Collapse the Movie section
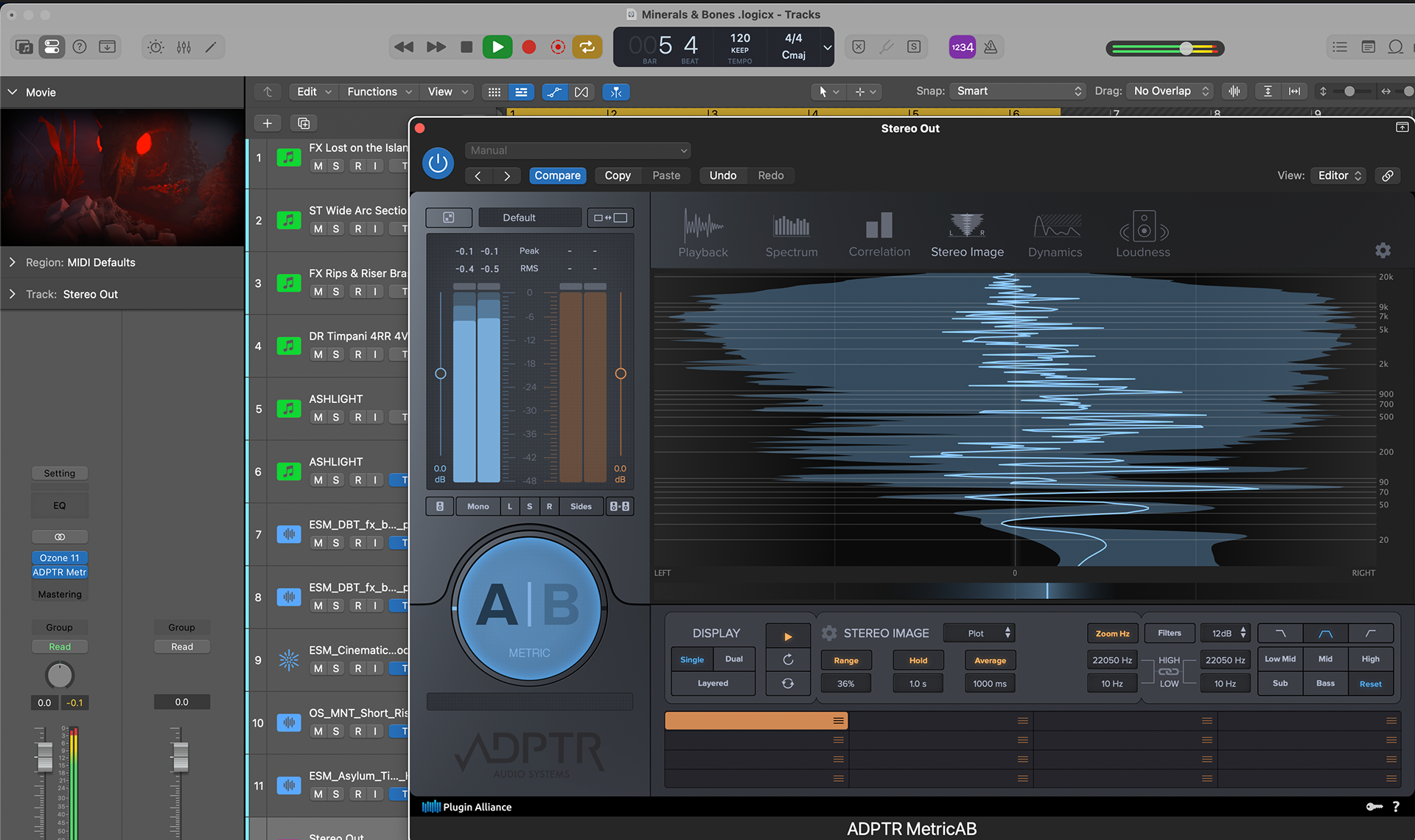Image resolution: width=1415 pixels, height=840 pixels. (x=13, y=92)
